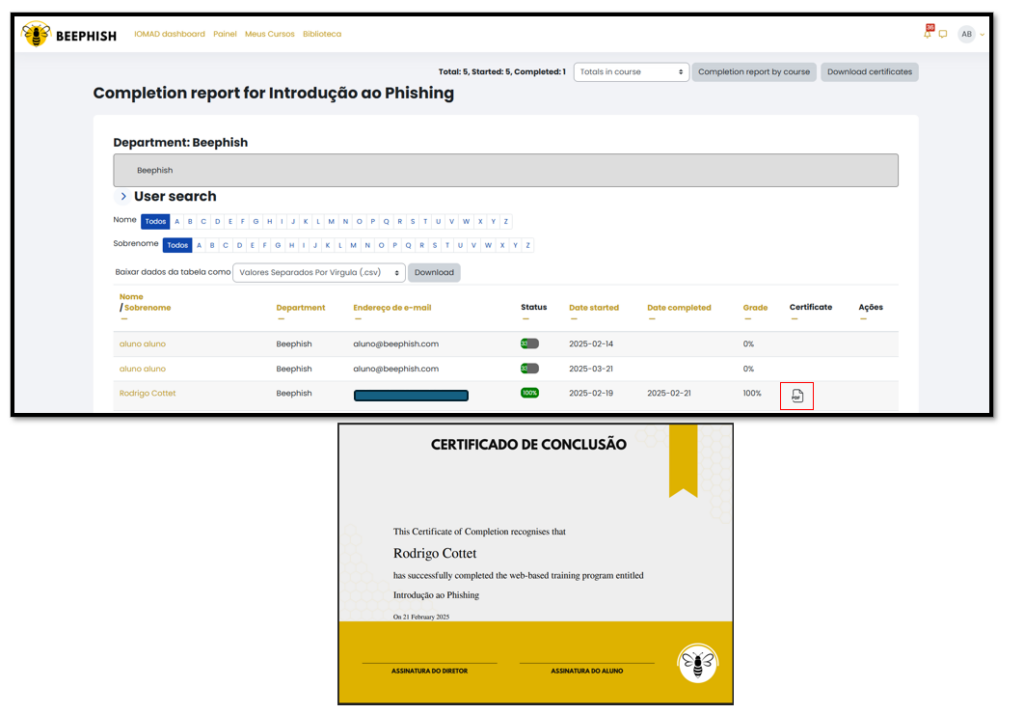Sort table by Date started column
The image size is (1024, 714).
[594, 308]
